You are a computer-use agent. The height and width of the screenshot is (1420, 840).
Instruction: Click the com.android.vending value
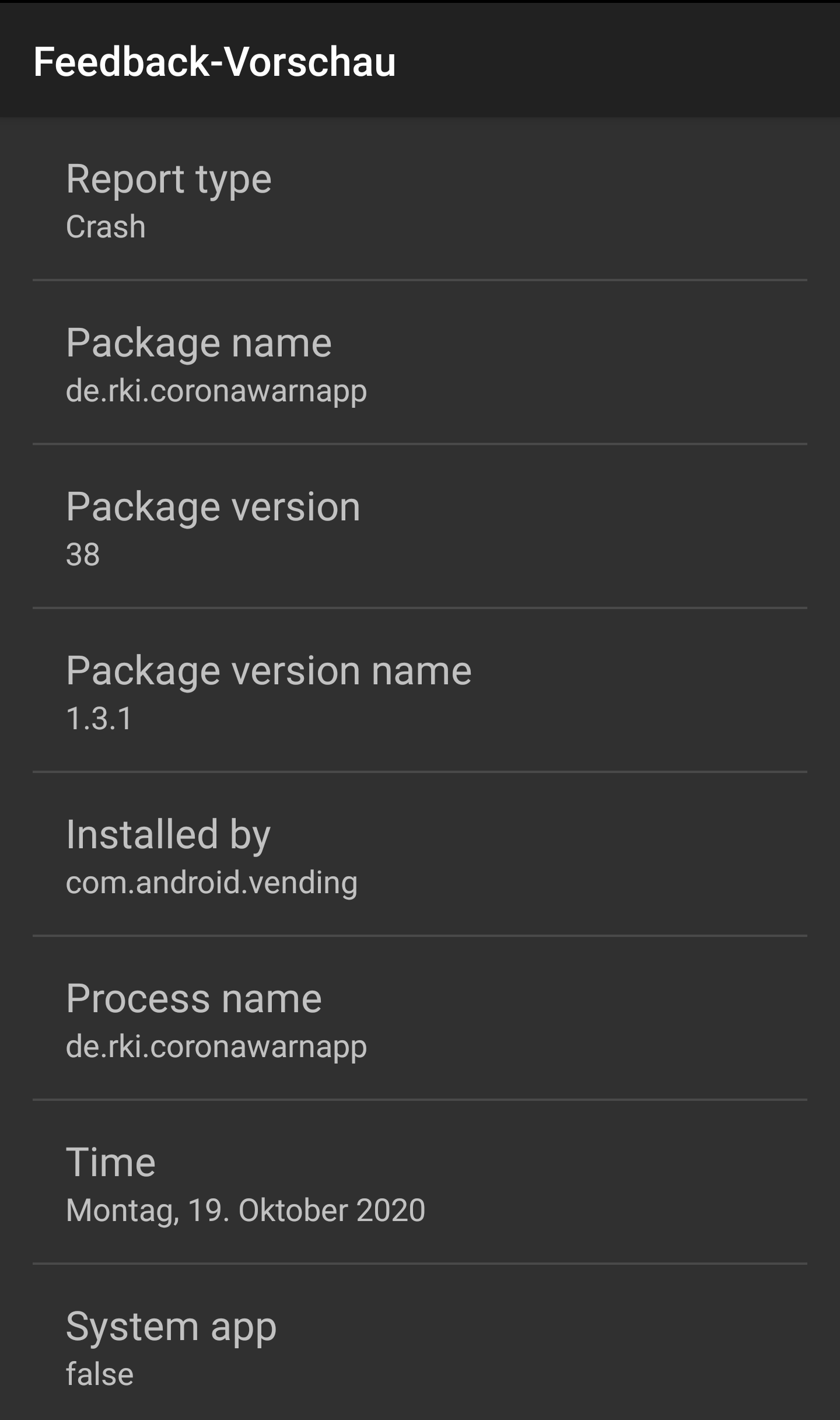tap(213, 883)
